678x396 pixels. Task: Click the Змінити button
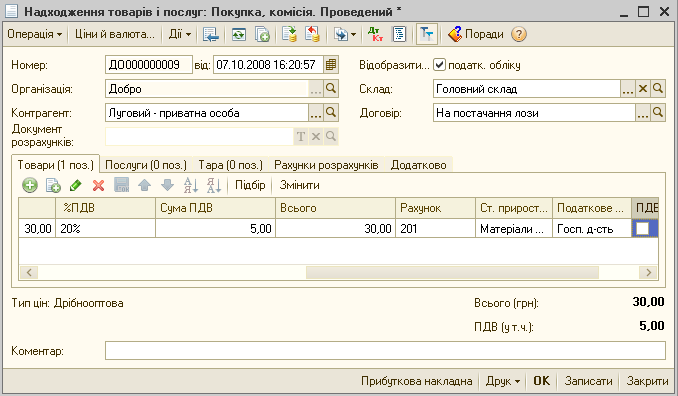point(299,185)
